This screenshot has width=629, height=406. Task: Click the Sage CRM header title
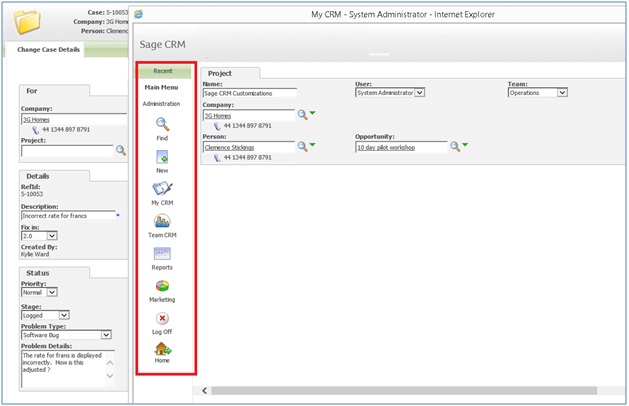(162, 44)
